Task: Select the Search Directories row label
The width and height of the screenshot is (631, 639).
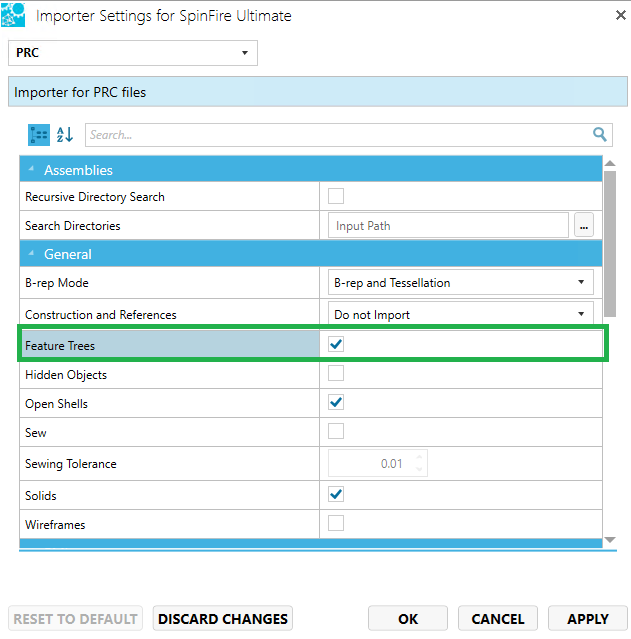Action: coord(73,225)
